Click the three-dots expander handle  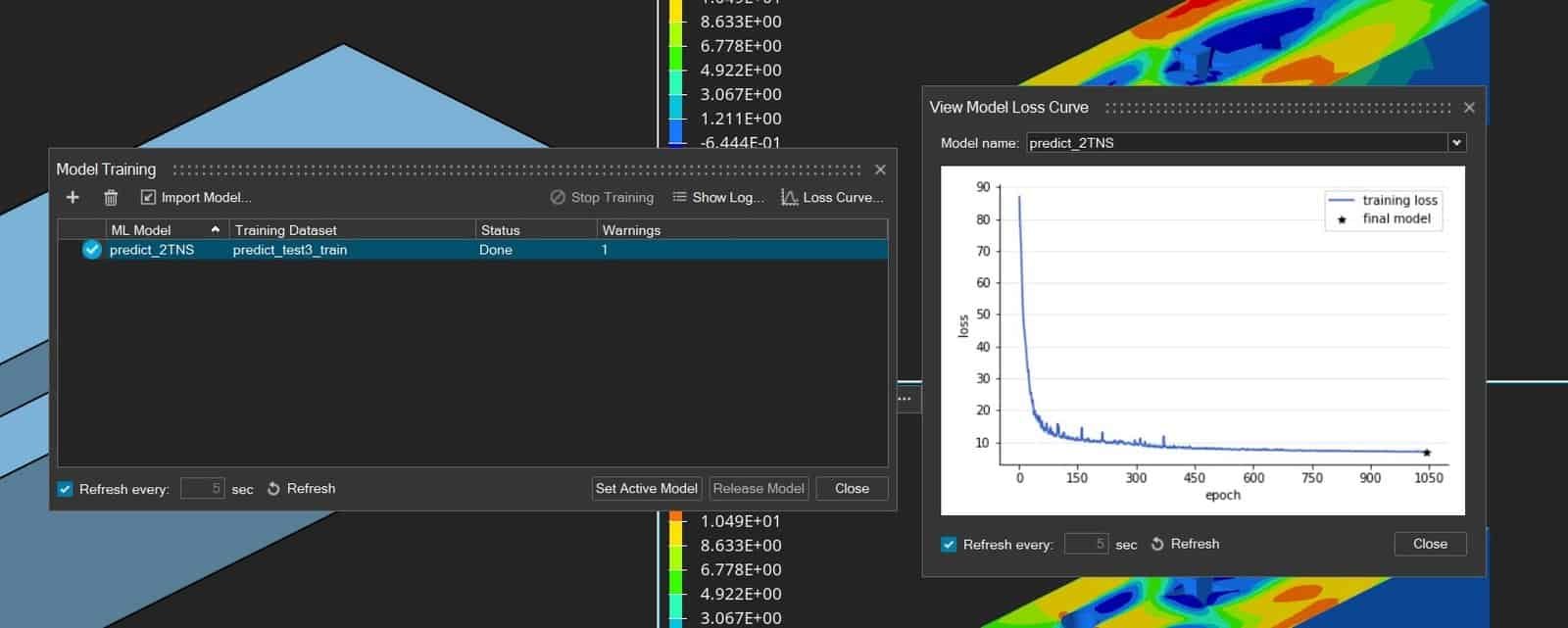point(905,399)
